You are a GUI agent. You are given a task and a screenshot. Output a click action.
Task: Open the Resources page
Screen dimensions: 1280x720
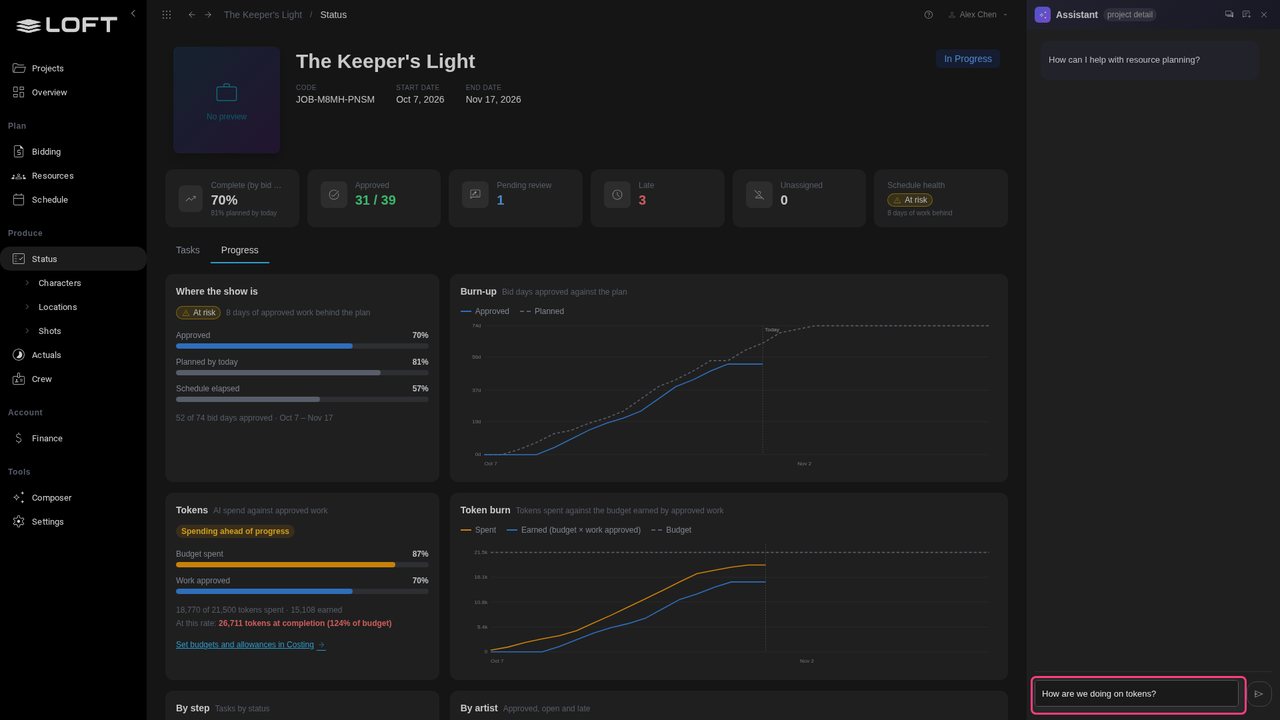[73, 176]
